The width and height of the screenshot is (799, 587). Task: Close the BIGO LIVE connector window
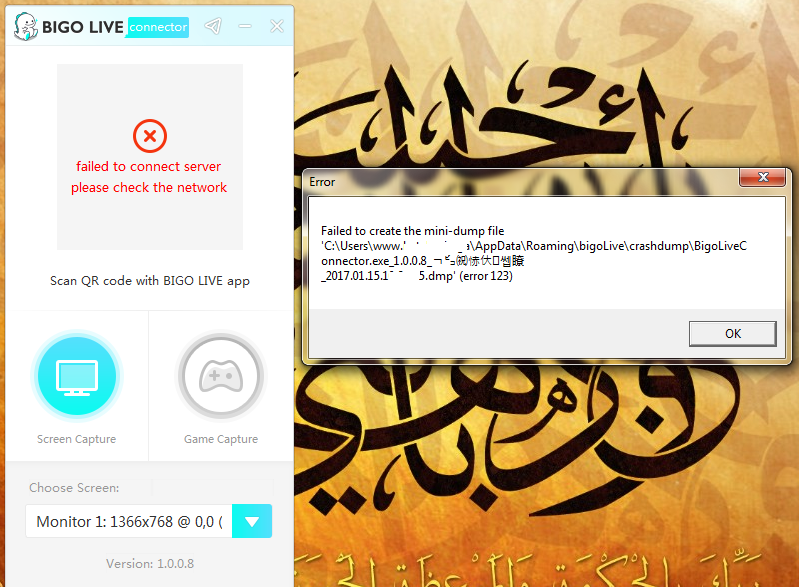pyautogui.click(x=277, y=26)
